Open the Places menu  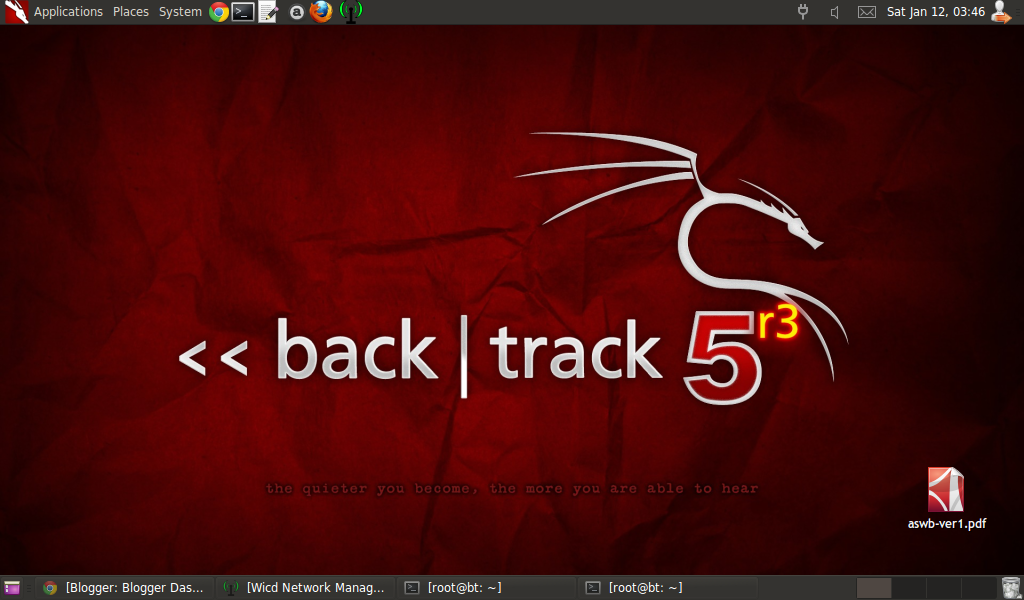(131, 12)
